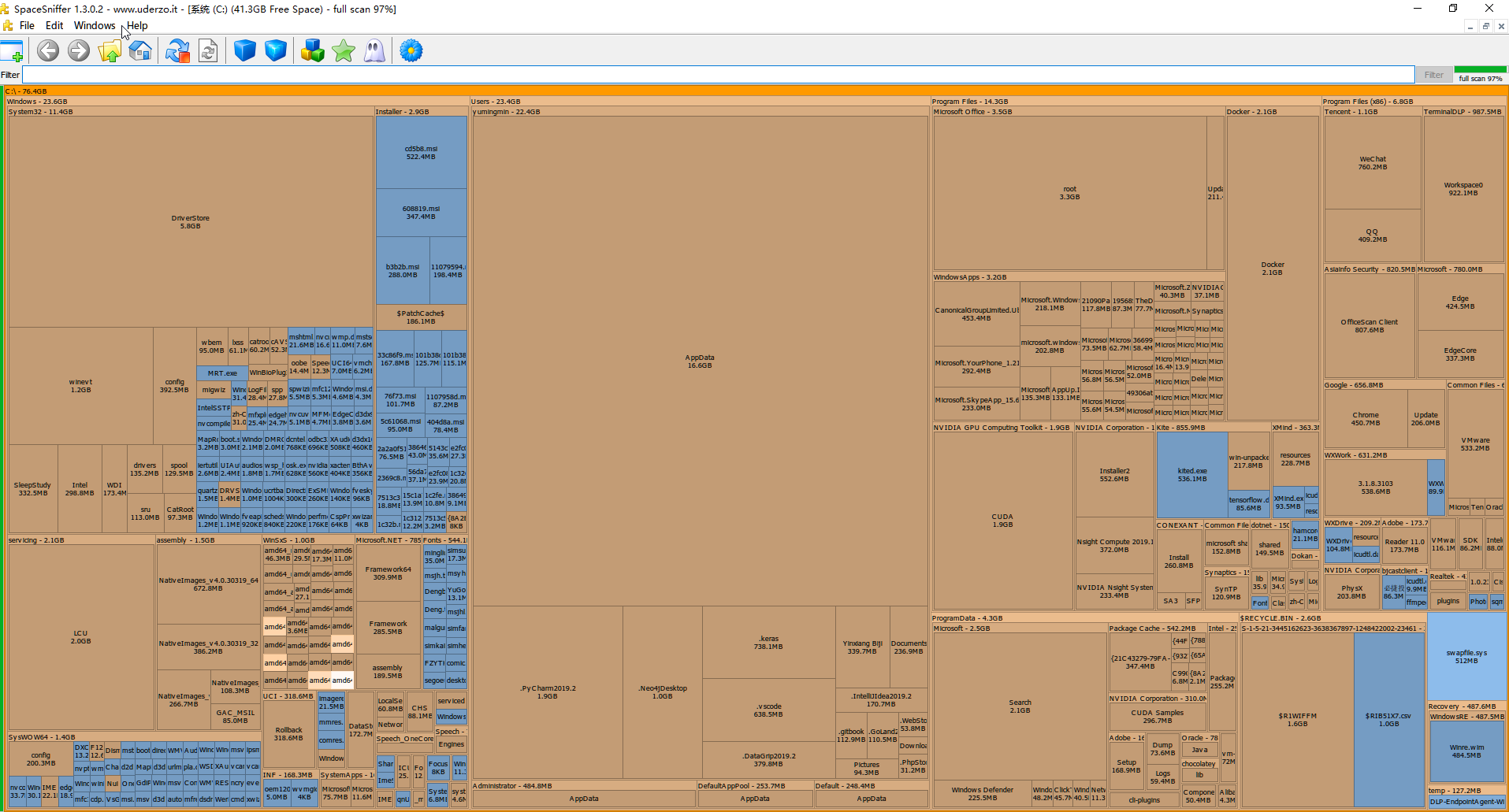Select the Yinxiang Biji 339.7MB block
Screen dimensions: 1509x812
point(862,647)
